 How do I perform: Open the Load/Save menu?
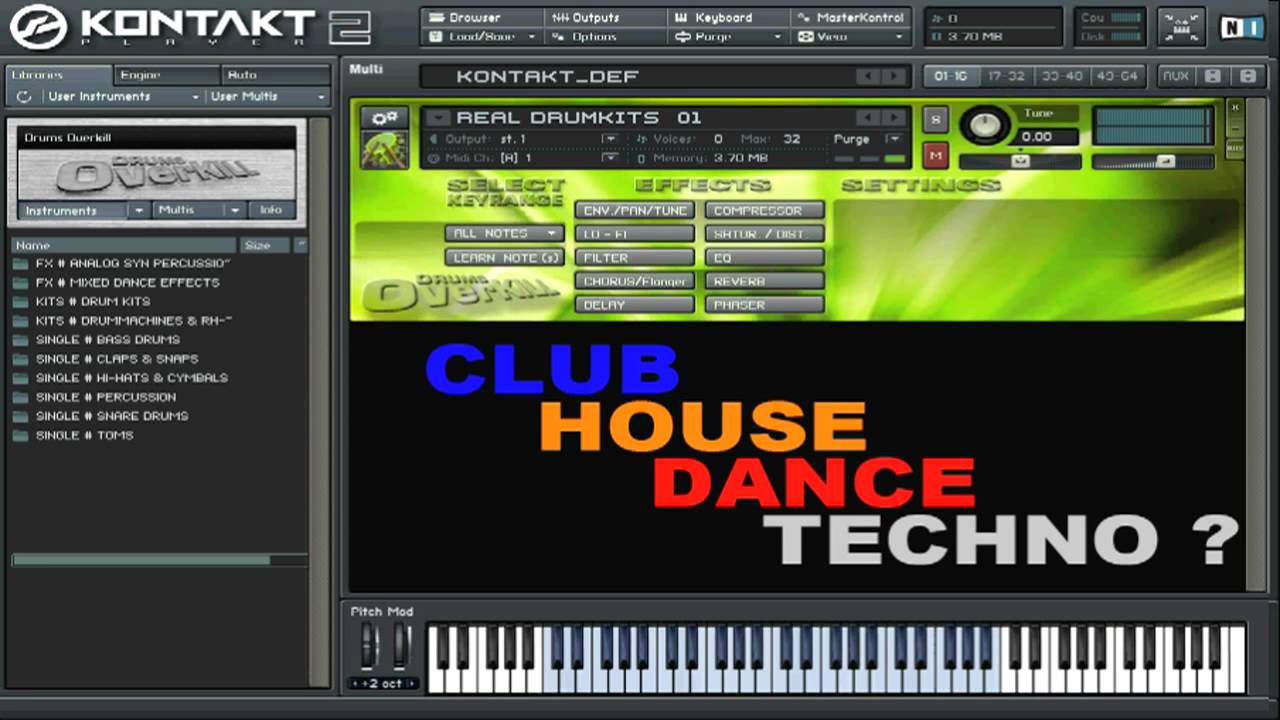482,37
